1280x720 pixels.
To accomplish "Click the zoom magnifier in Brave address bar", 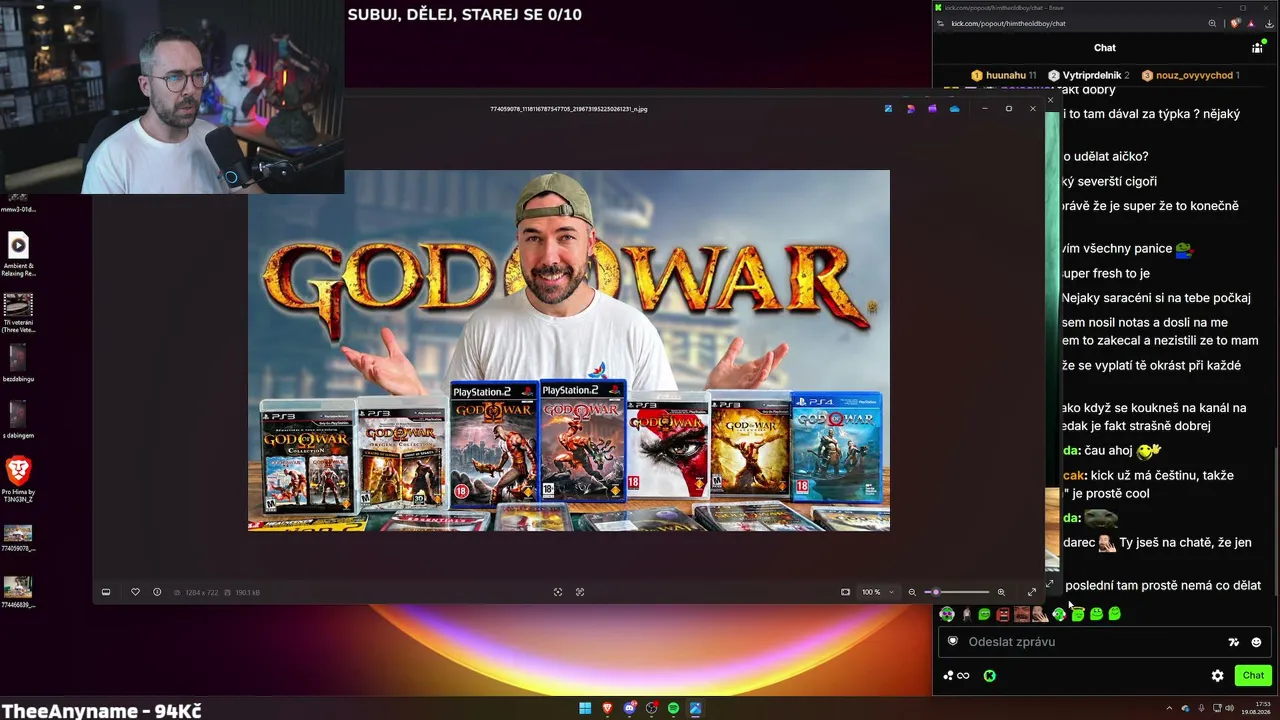I will 1212,23.
